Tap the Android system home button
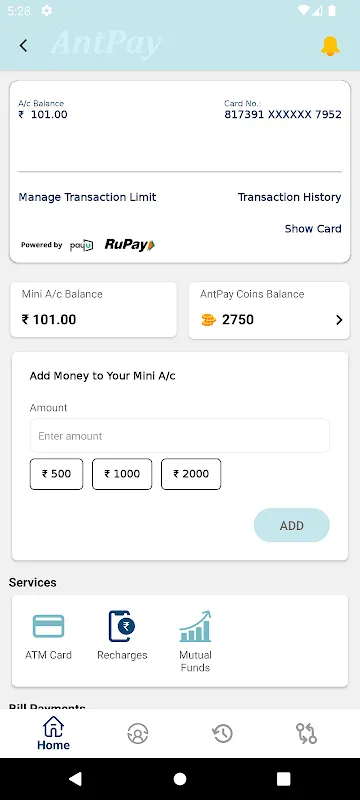This screenshot has height=800, width=360. click(179, 779)
